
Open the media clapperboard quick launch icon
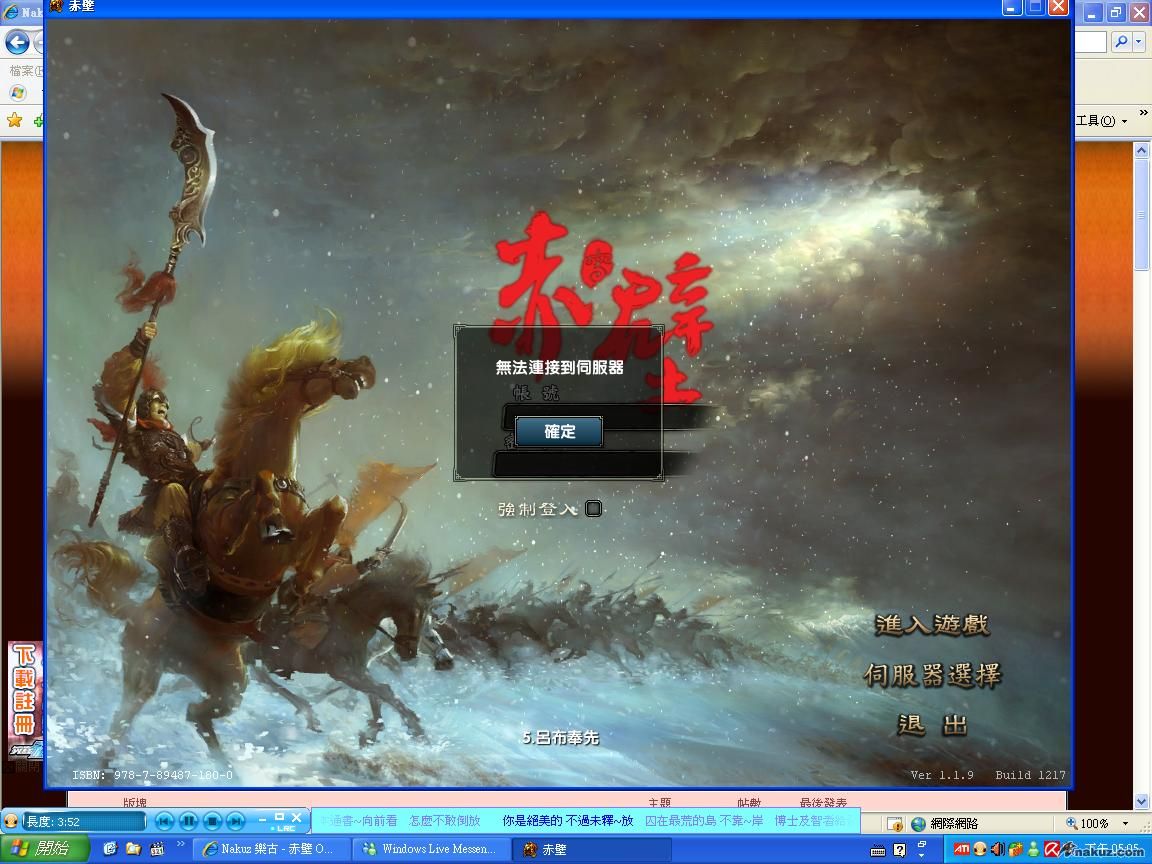[156, 849]
